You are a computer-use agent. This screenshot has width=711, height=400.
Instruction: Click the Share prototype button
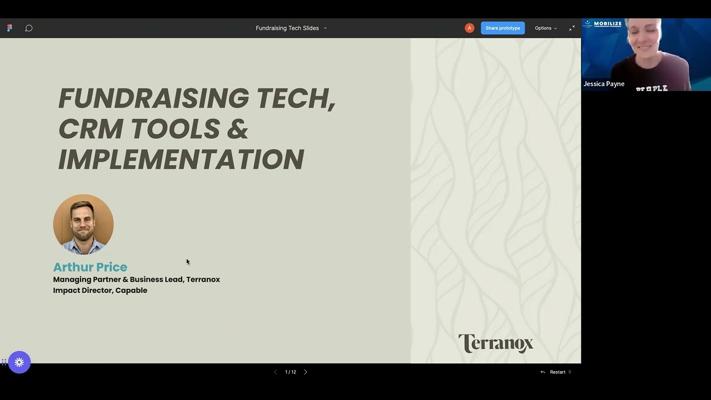(x=502, y=28)
